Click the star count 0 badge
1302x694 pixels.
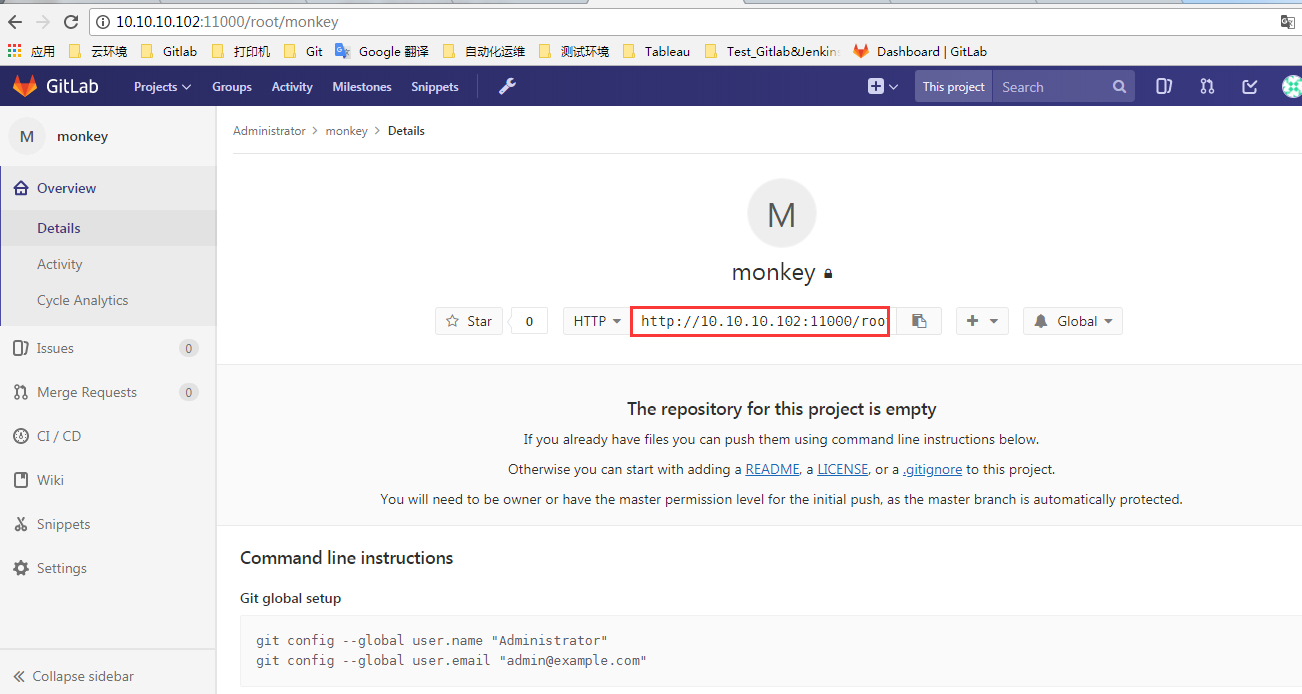529,321
